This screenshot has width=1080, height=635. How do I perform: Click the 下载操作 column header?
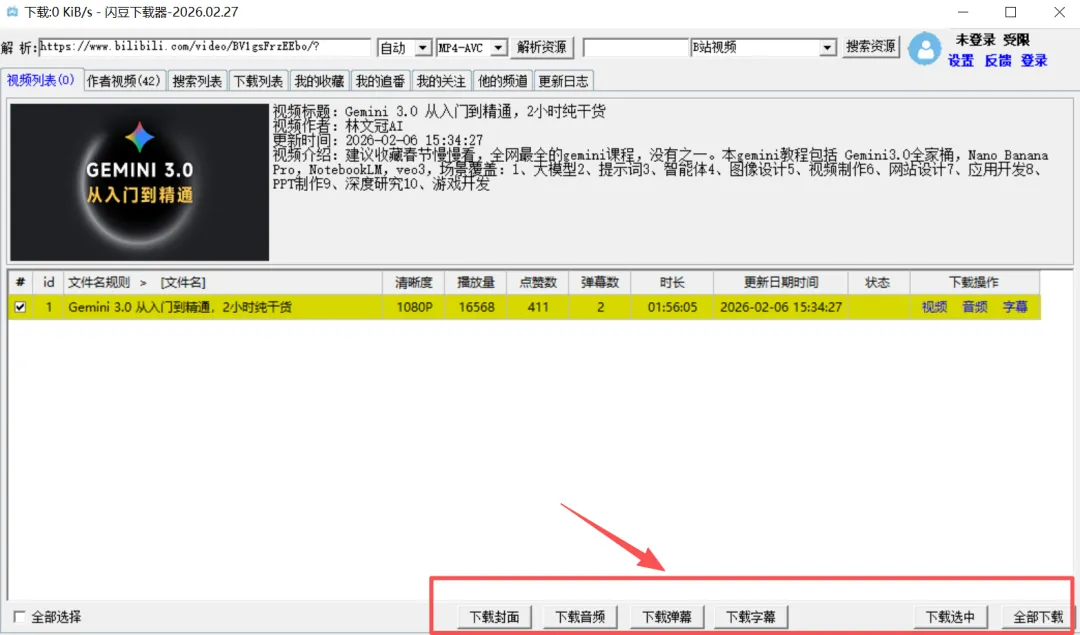coord(974,282)
